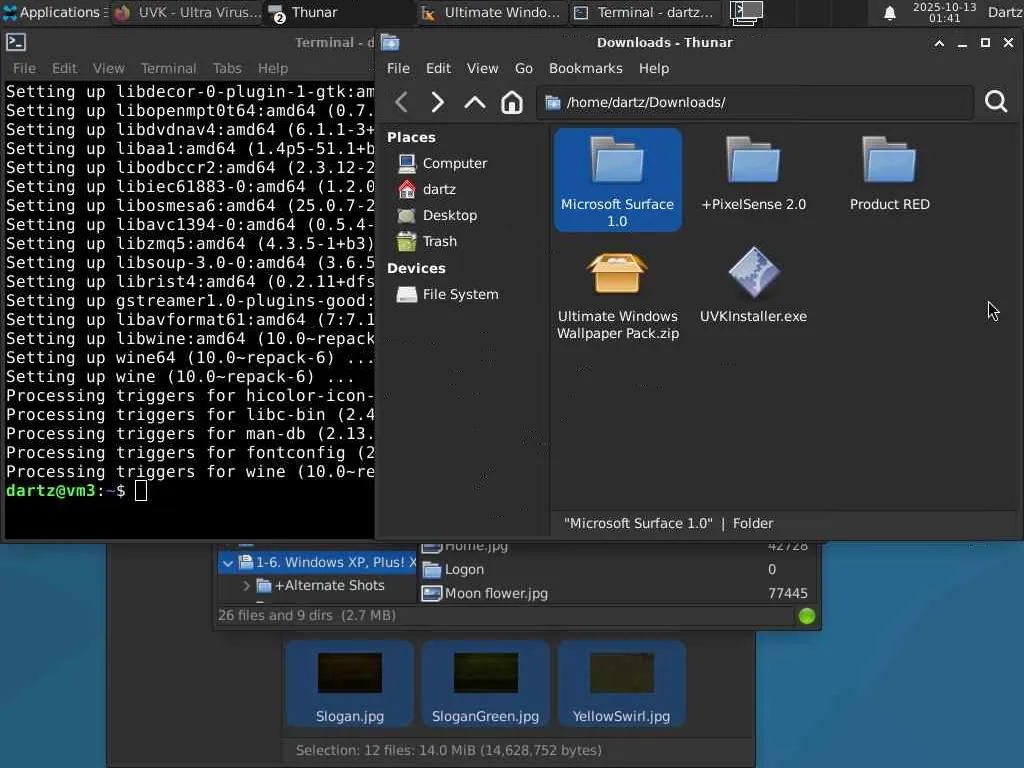Click "26 files and 9 dirs" status text
Image resolution: width=1024 pixels, height=768 pixels.
point(307,616)
